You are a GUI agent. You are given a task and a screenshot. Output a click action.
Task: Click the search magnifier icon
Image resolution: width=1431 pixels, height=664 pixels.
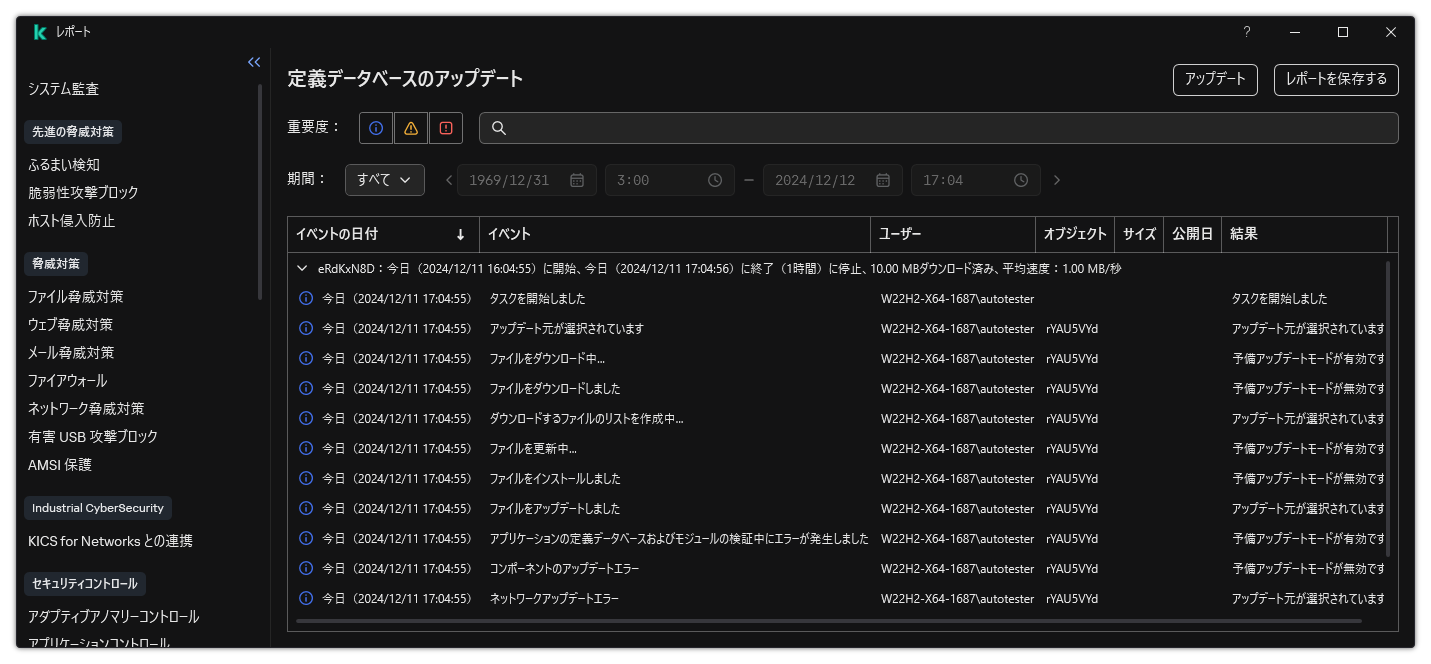click(498, 127)
